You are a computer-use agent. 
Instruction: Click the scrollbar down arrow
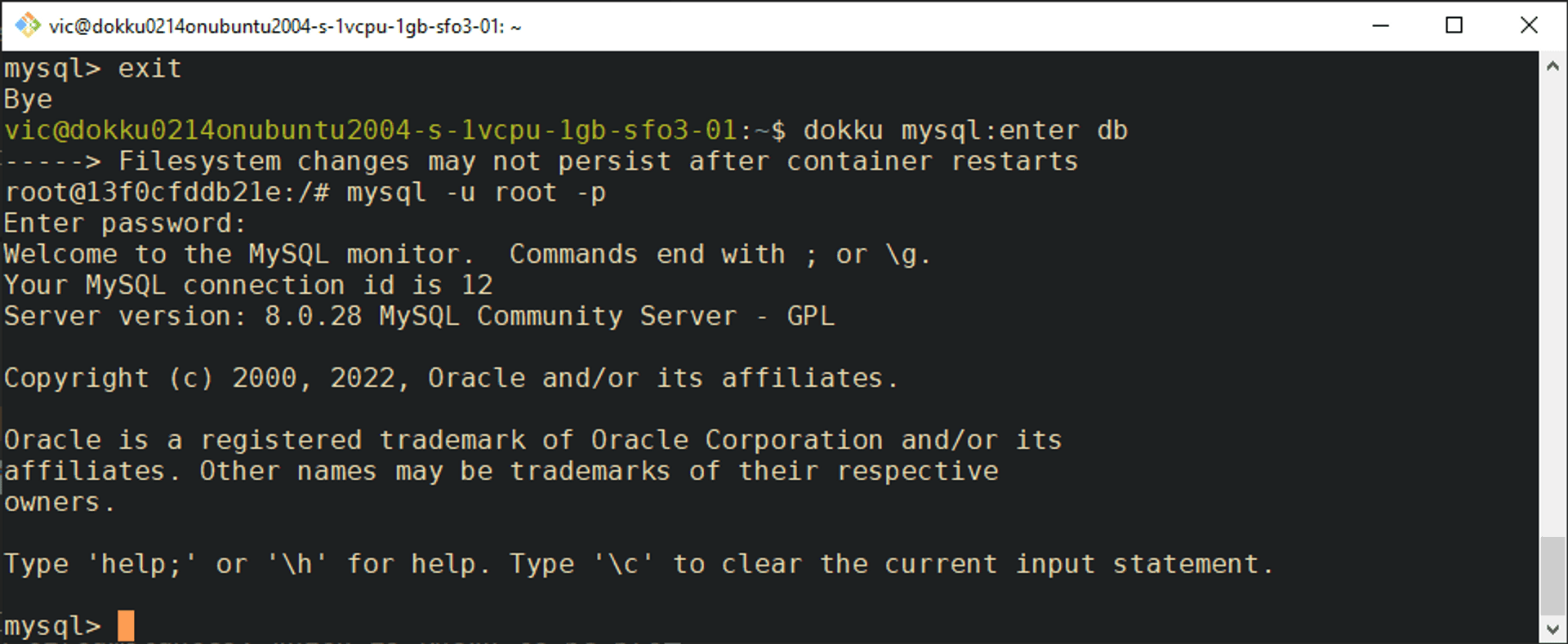(1552, 629)
